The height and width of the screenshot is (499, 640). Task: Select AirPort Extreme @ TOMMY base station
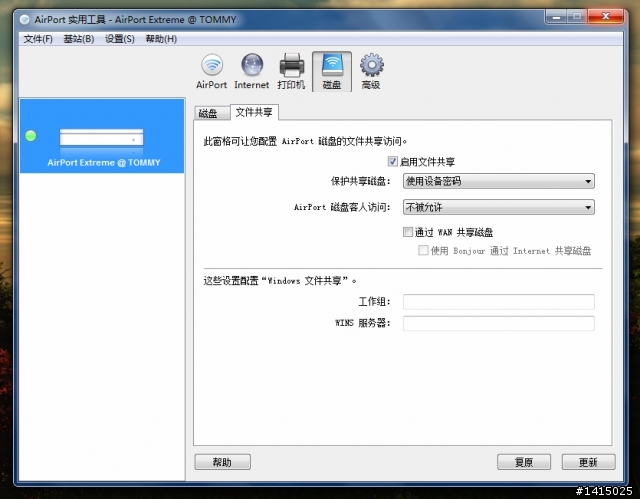point(102,136)
